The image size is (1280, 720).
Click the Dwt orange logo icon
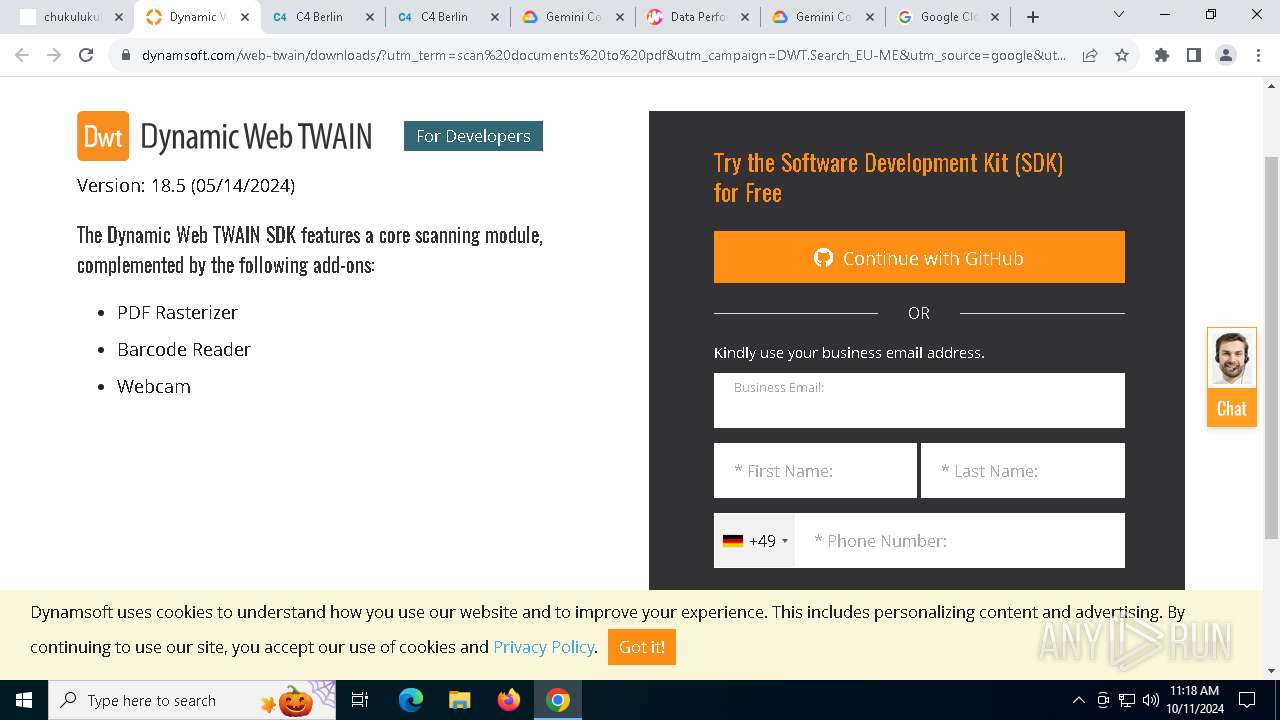point(103,136)
